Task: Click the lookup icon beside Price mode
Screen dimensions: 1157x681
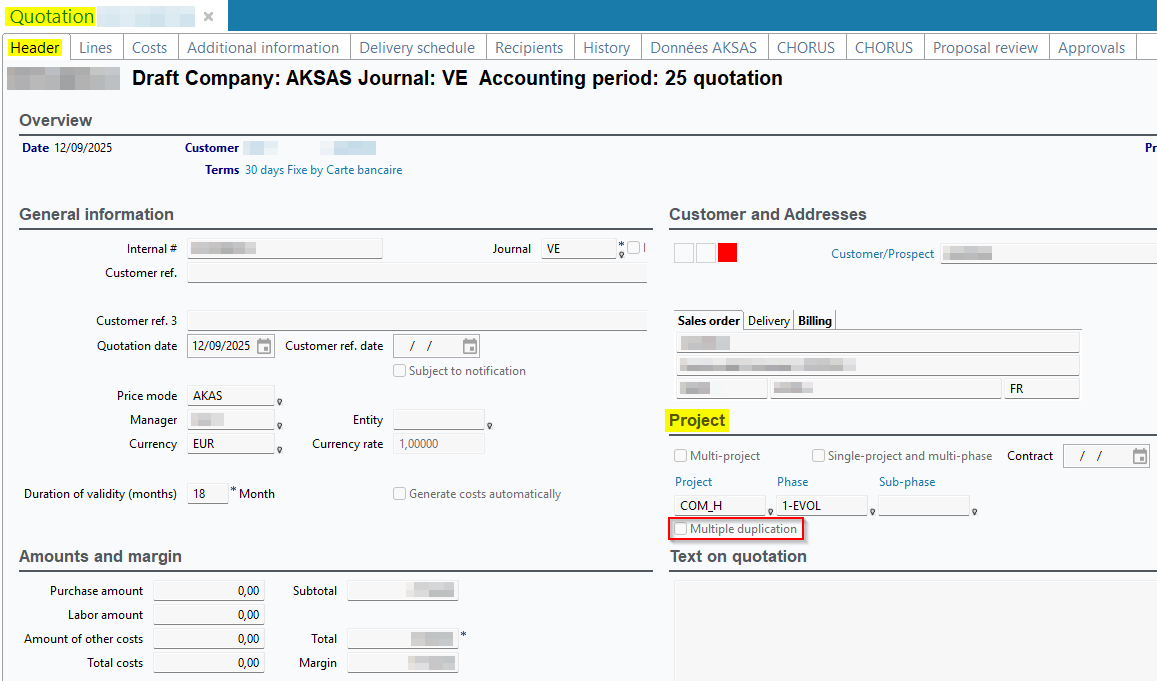Action: pyautogui.click(x=280, y=402)
